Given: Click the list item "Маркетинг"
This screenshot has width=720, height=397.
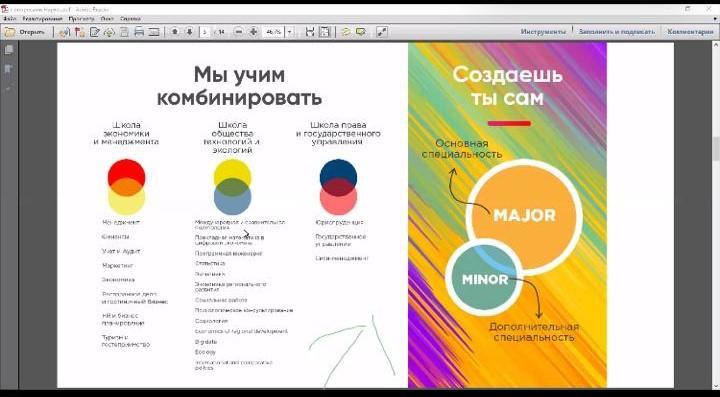Looking at the screenshot, I should tap(118, 265).
